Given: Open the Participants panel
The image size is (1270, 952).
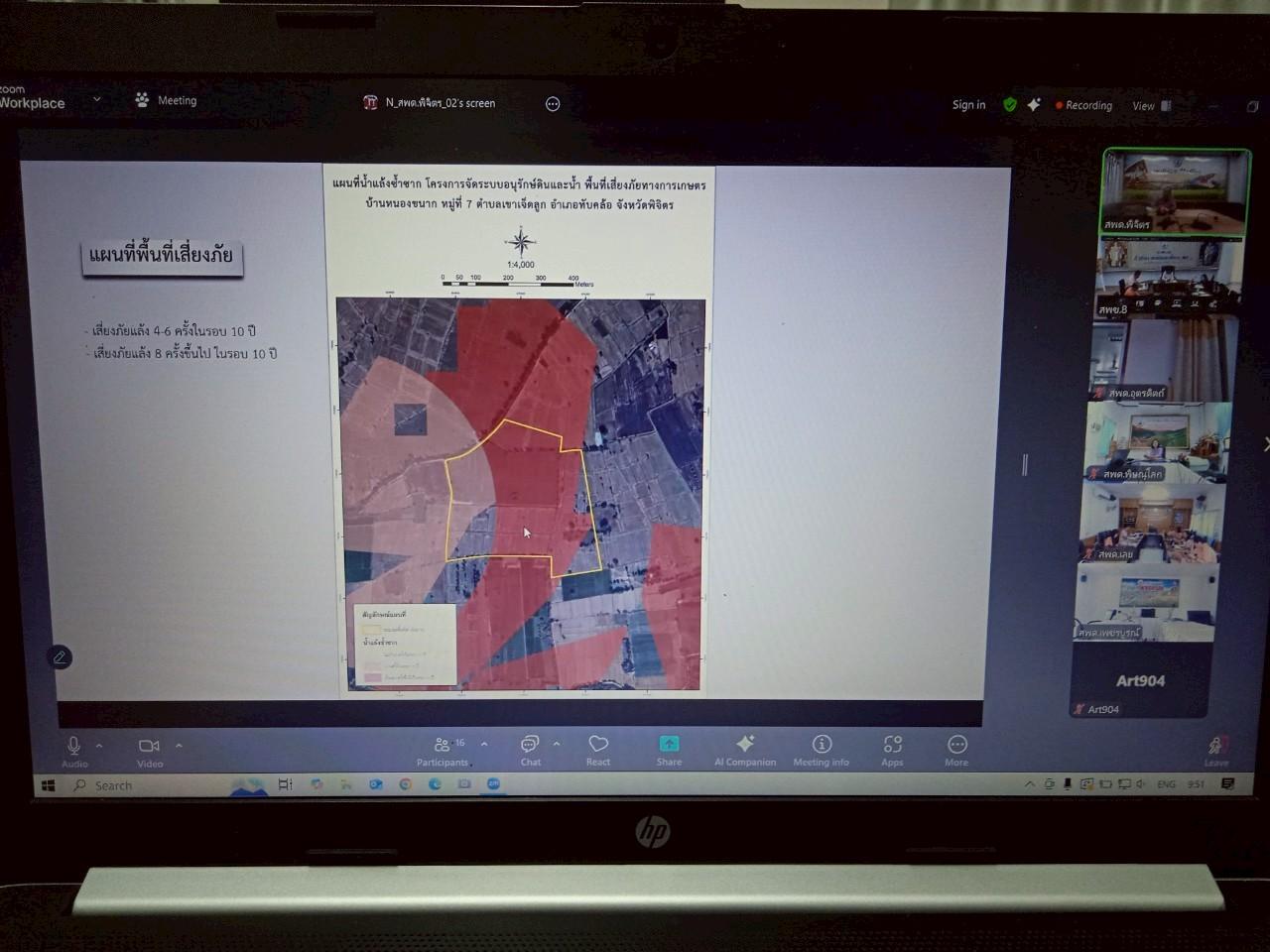Looking at the screenshot, I should point(444,746).
